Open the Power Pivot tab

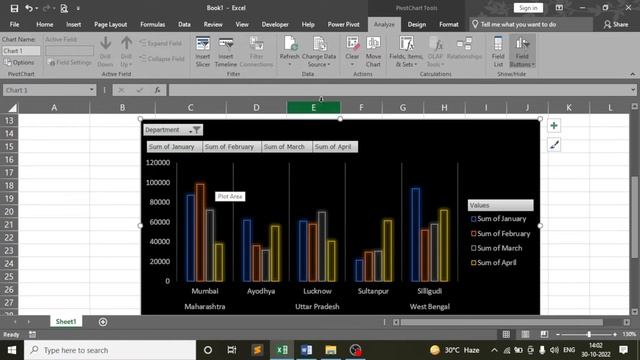(x=344, y=24)
